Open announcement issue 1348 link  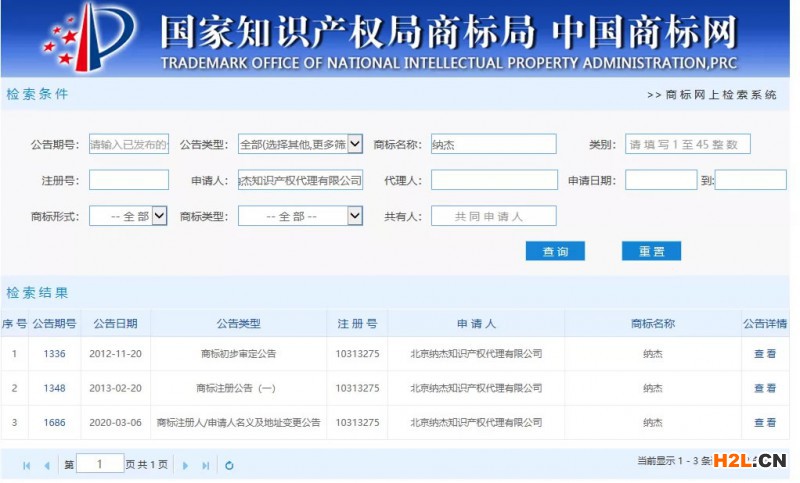pyautogui.click(x=55, y=388)
